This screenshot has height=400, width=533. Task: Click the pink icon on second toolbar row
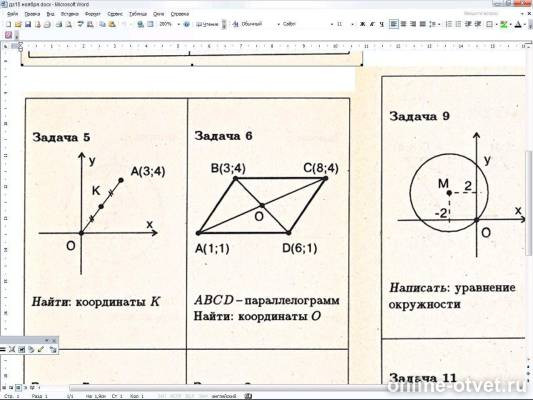pos(8,35)
